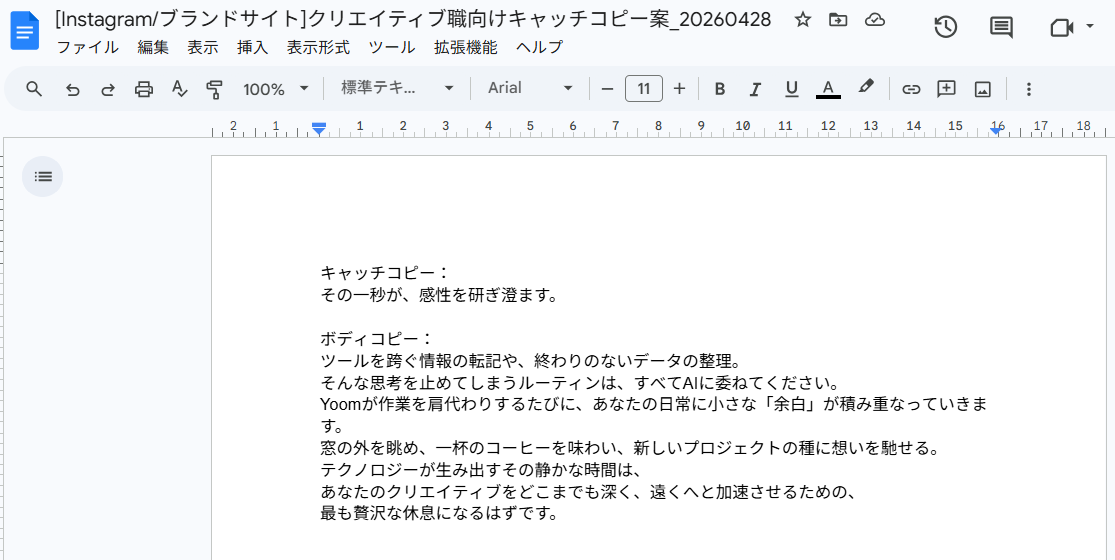The image size is (1115, 560).
Task: Show all comments panel
Action: coord(1001,28)
